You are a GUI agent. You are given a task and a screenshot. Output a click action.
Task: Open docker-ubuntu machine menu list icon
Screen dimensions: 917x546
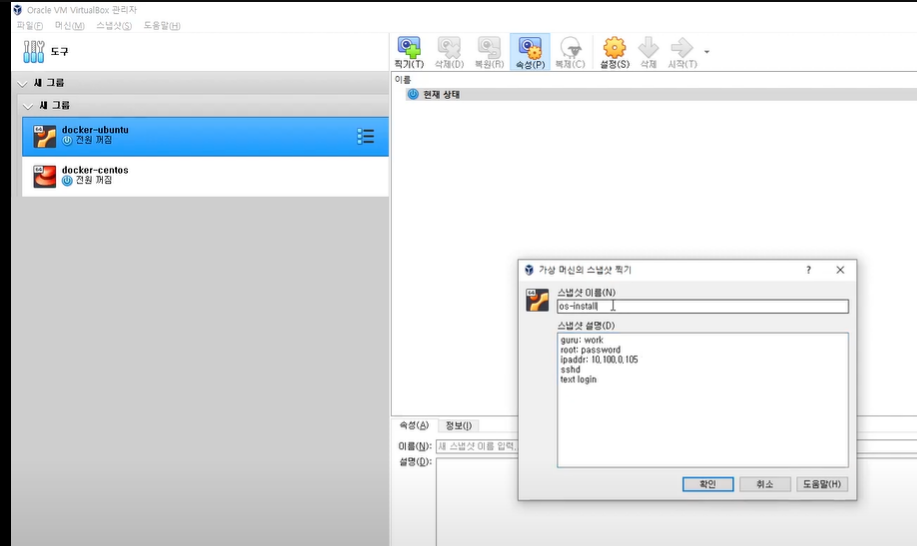pyautogui.click(x=366, y=136)
